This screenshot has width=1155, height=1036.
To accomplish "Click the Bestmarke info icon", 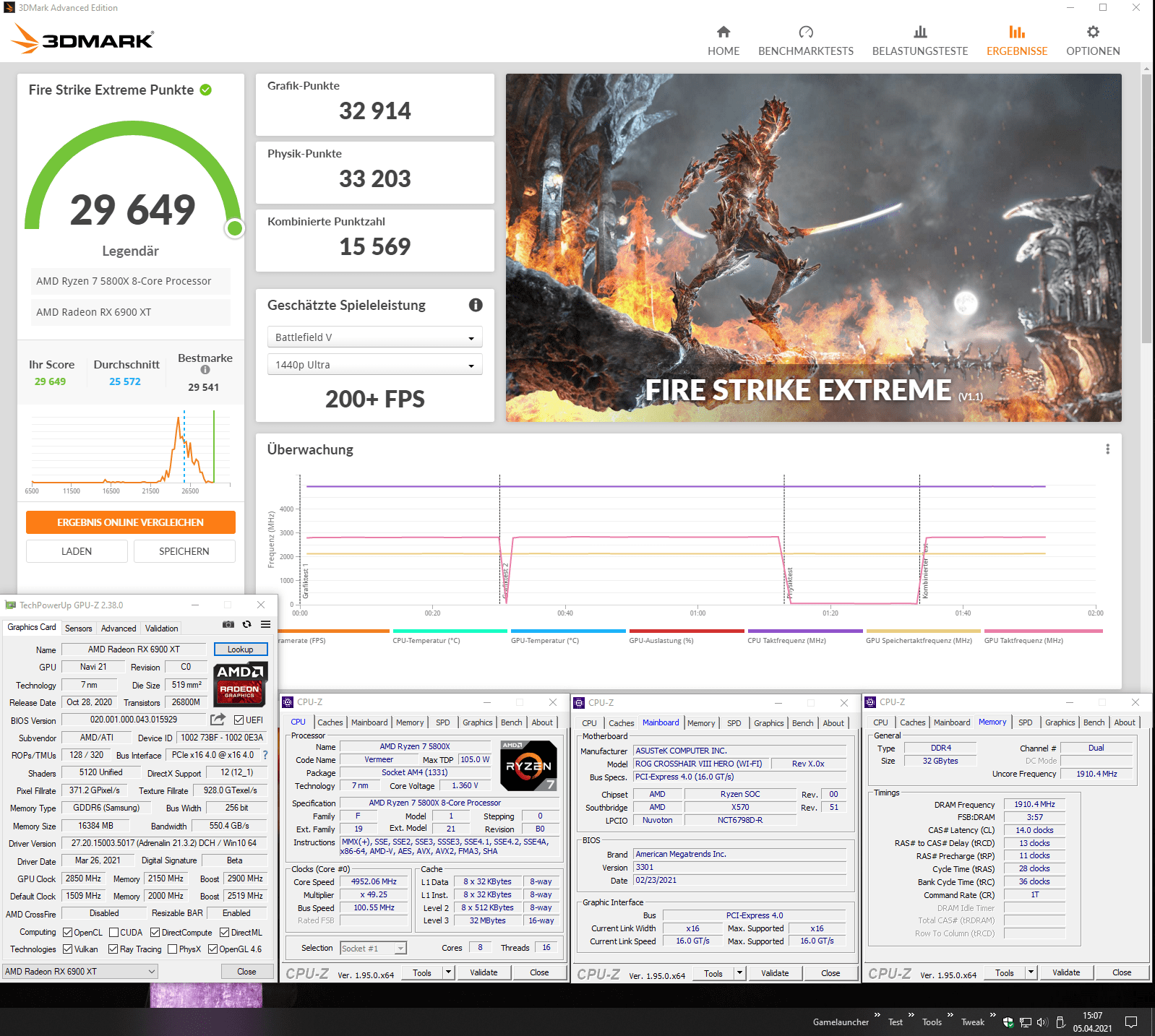I will (x=205, y=370).
